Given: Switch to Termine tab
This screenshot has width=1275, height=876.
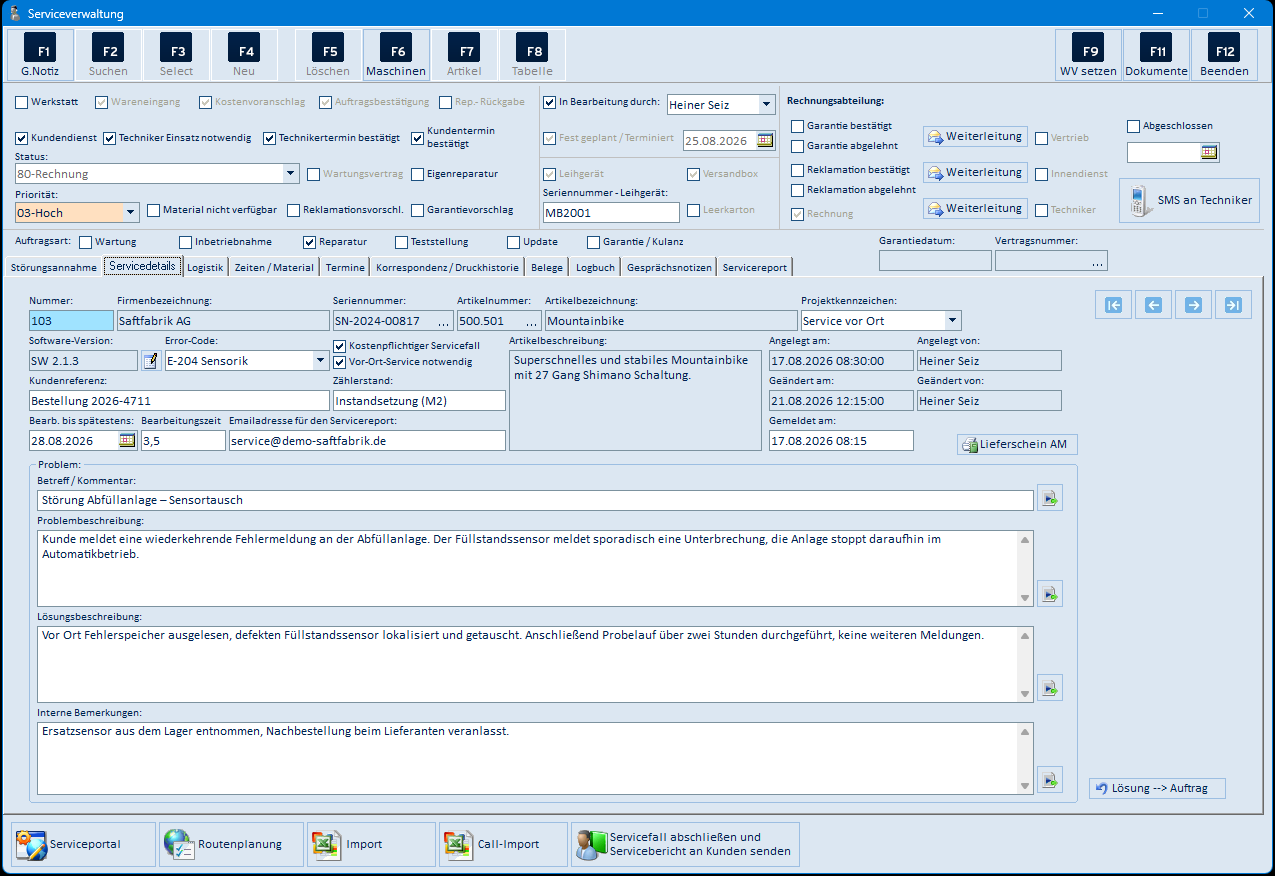Looking at the screenshot, I should (345, 267).
